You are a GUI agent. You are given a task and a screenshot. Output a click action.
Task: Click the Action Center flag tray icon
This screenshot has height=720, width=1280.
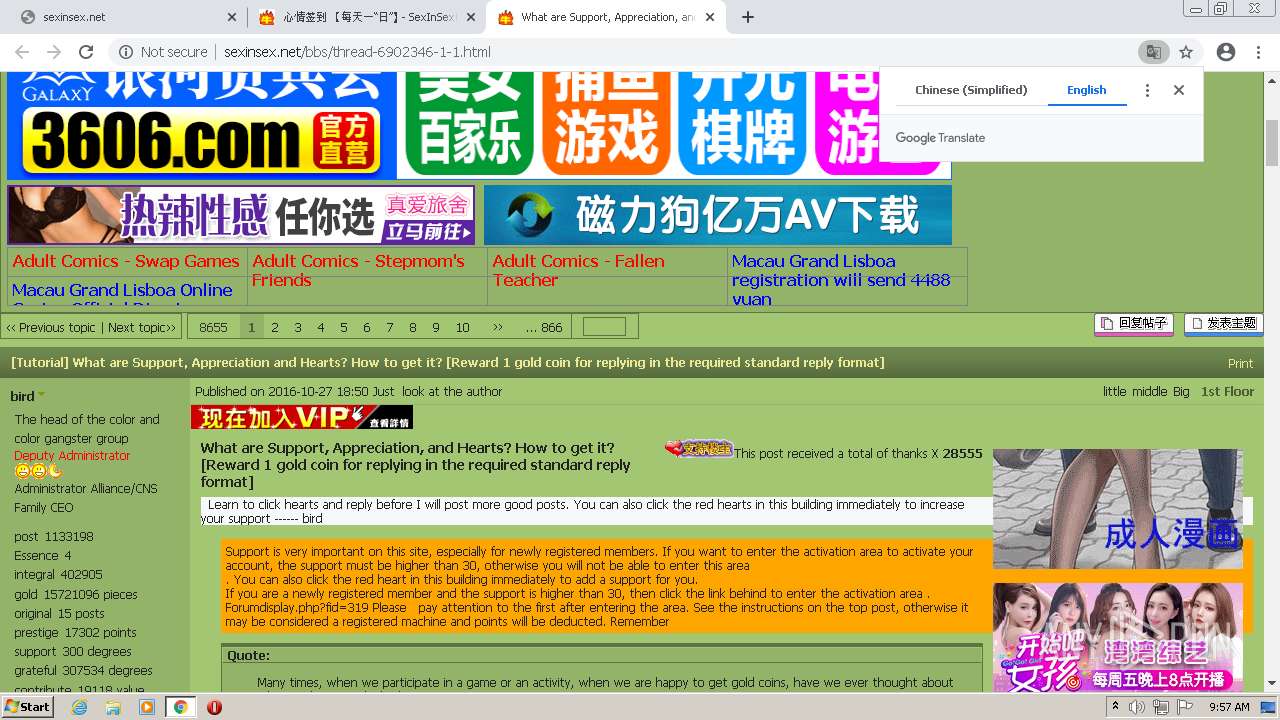coord(1186,707)
